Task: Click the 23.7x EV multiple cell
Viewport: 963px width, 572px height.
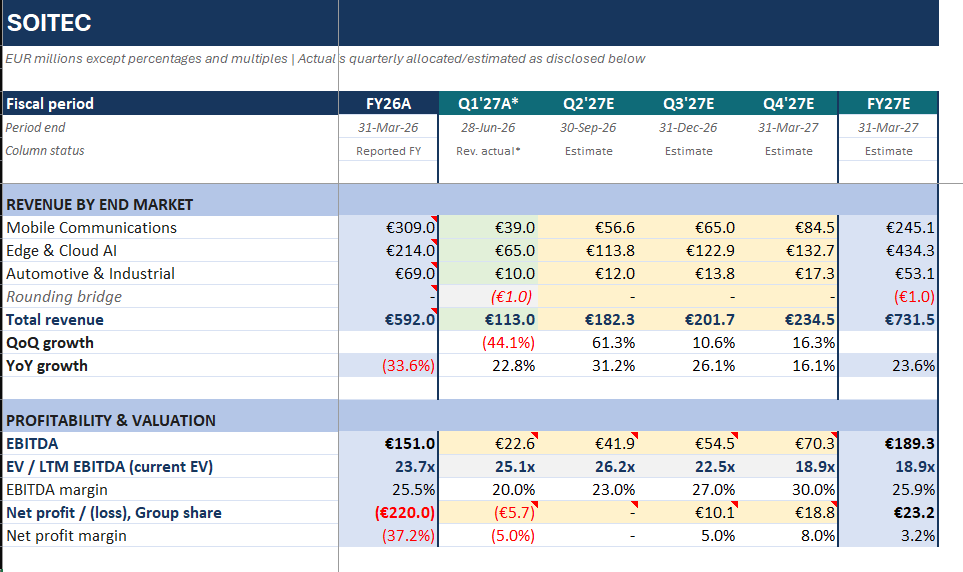Action: tap(388, 466)
